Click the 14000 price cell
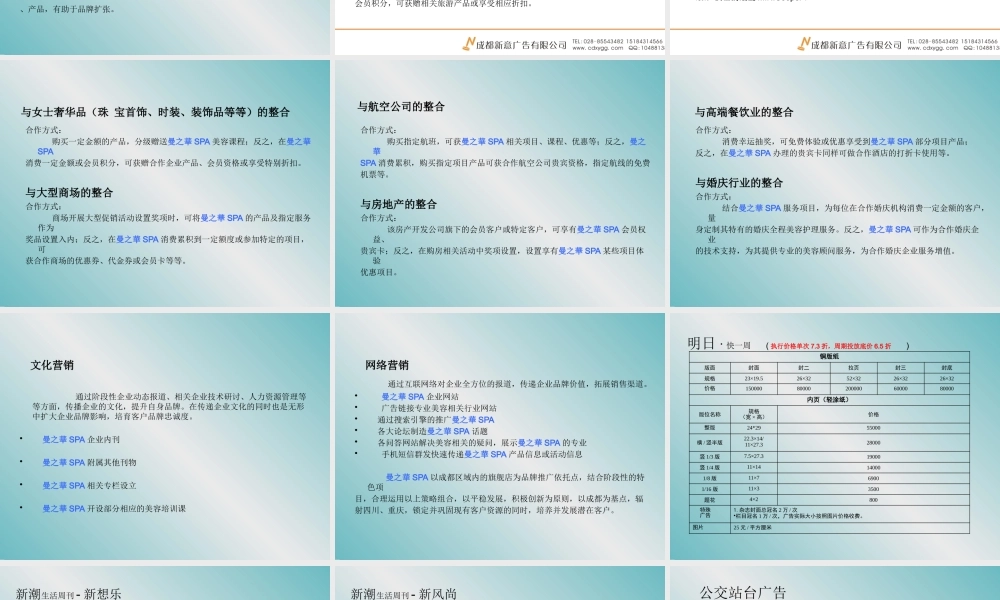 874,467
